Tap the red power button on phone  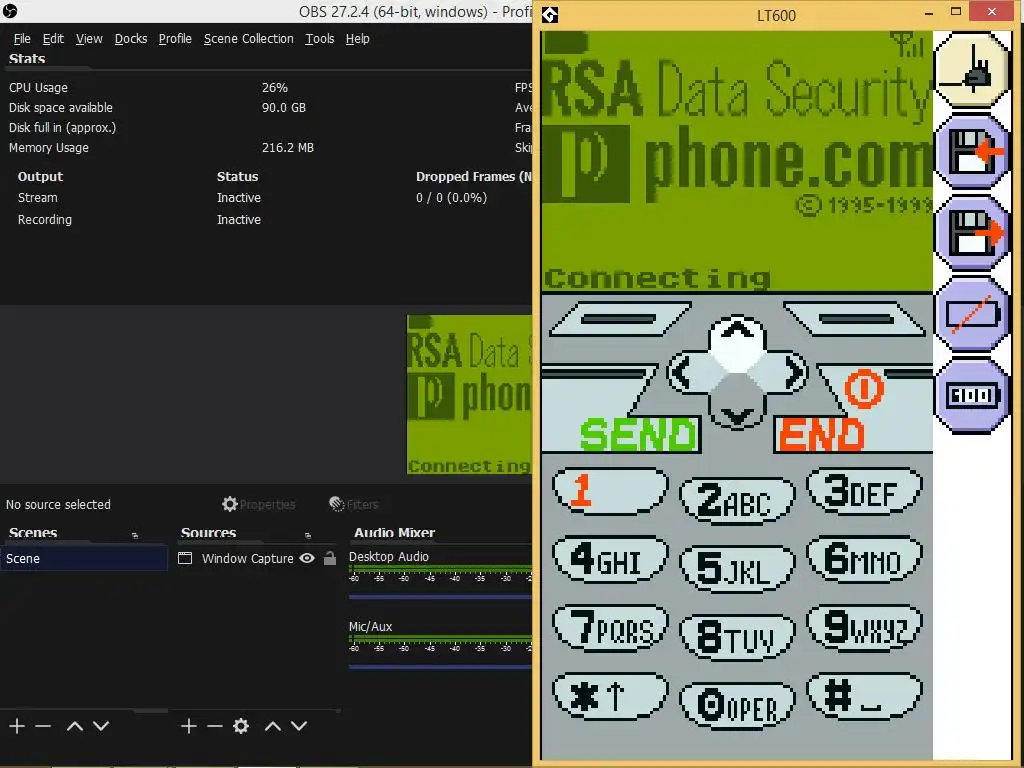(x=863, y=389)
